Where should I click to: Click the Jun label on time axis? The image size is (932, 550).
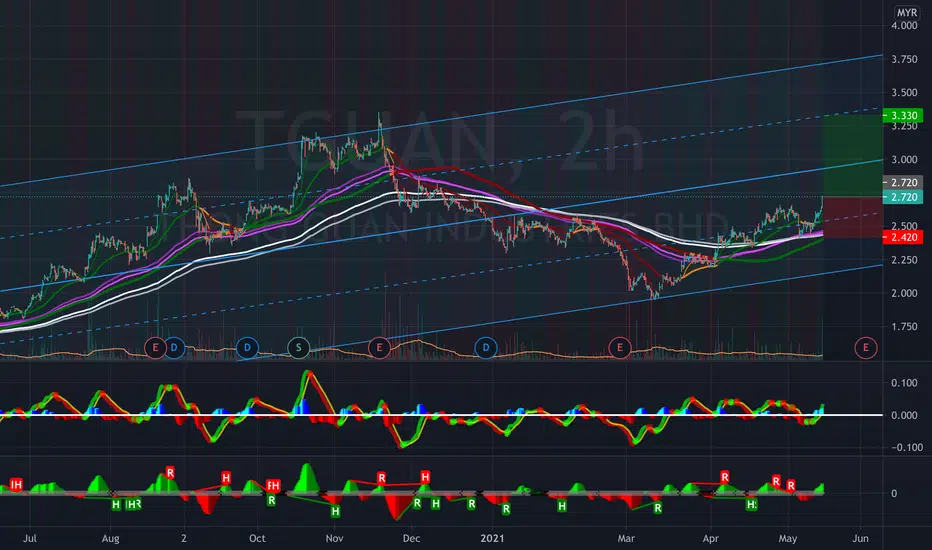[860, 538]
